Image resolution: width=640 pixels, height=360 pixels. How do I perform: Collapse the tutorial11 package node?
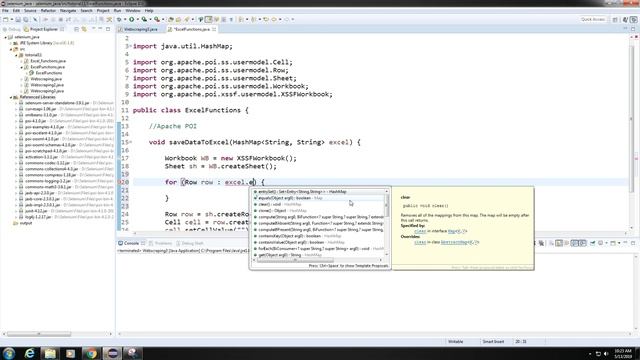(16, 55)
